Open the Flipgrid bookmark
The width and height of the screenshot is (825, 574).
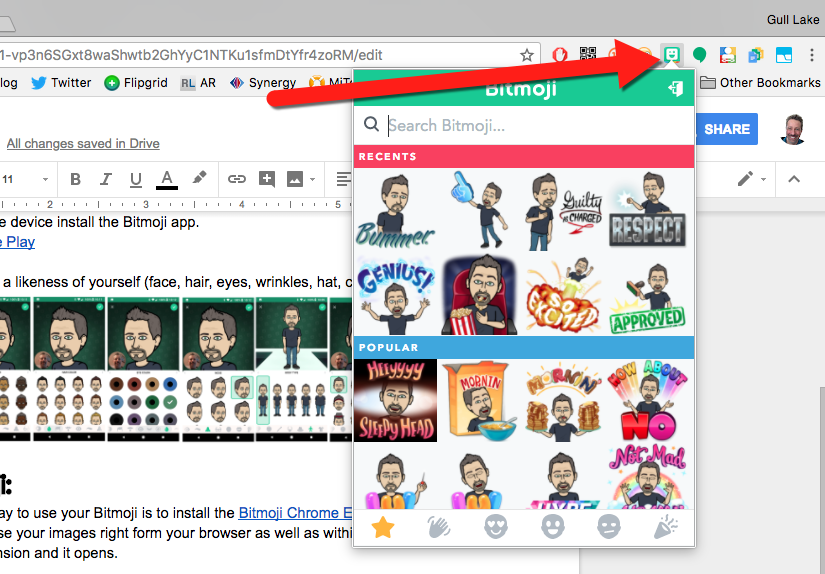point(136,83)
